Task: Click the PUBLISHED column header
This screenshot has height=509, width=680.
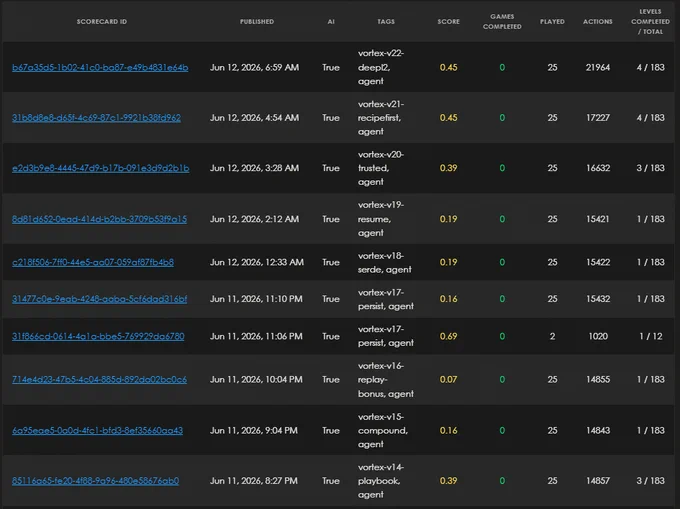Action: (x=257, y=21)
